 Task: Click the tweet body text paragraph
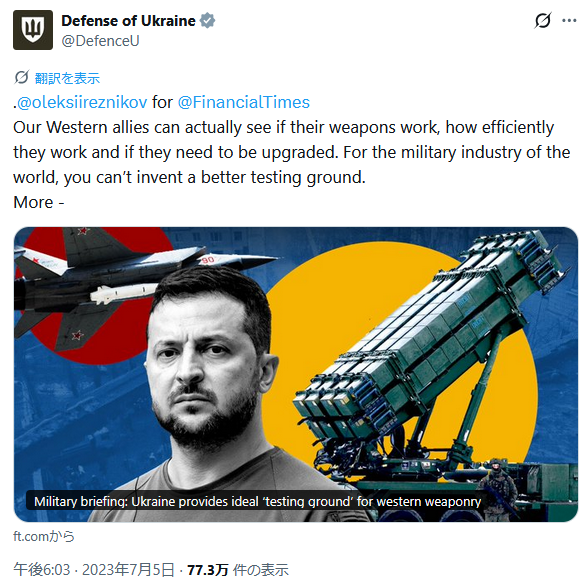click(x=291, y=152)
